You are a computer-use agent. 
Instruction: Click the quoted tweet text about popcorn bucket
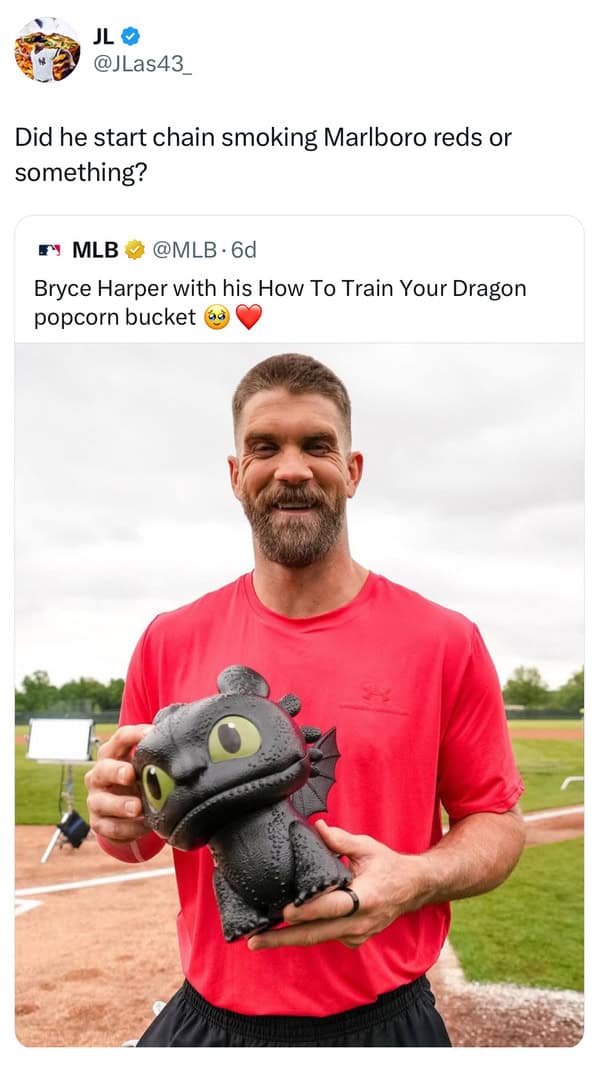[x=280, y=303]
